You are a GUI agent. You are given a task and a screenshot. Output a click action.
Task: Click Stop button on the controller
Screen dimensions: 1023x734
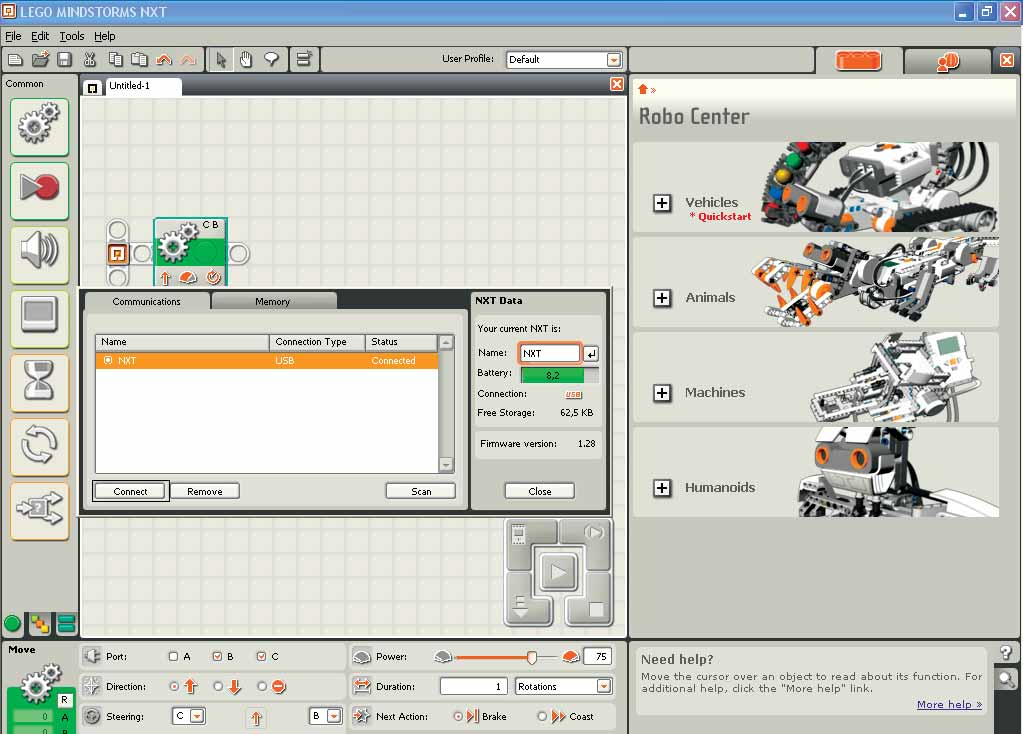(595, 609)
